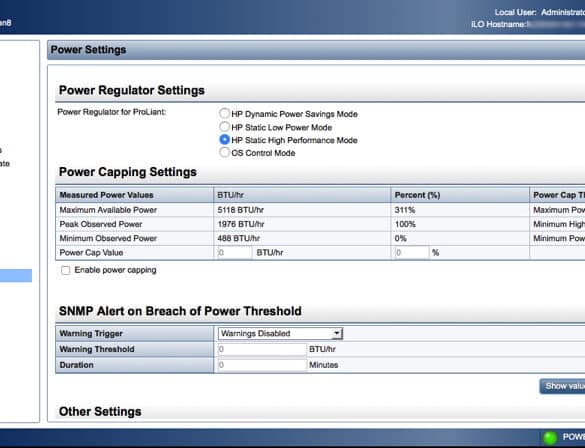The image size is (585, 448).
Task: Click the 5118 BTU/hr maximum power value
Action: point(241,210)
